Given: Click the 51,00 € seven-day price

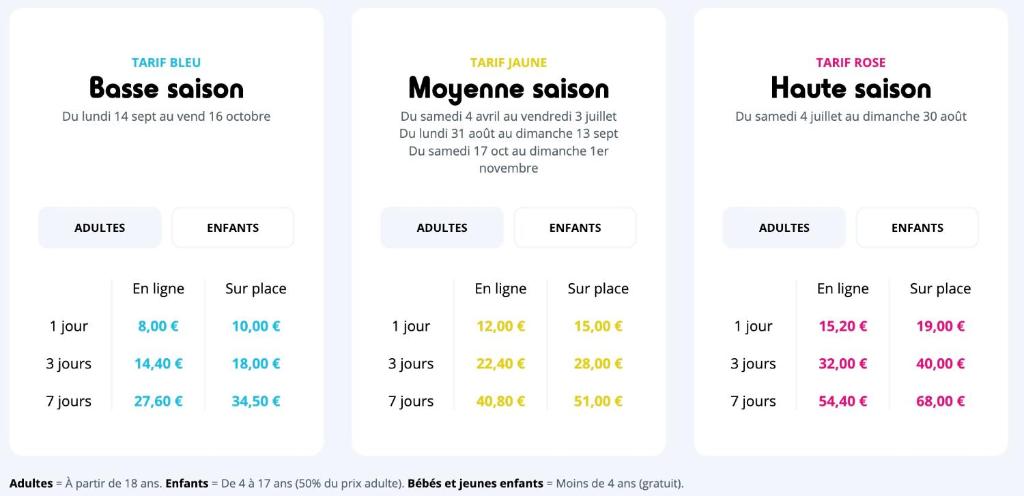Looking at the screenshot, I should click(x=598, y=401).
